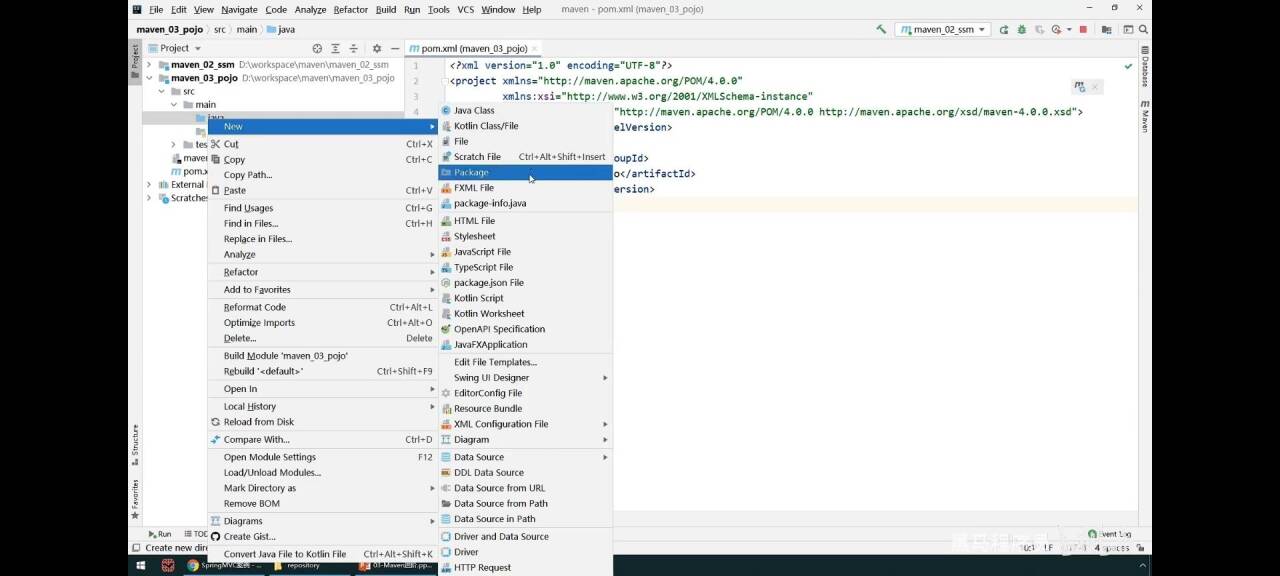The height and width of the screenshot is (576, 1280).
Task: Click Copy Path... in context menu
Action: [323, 175]
